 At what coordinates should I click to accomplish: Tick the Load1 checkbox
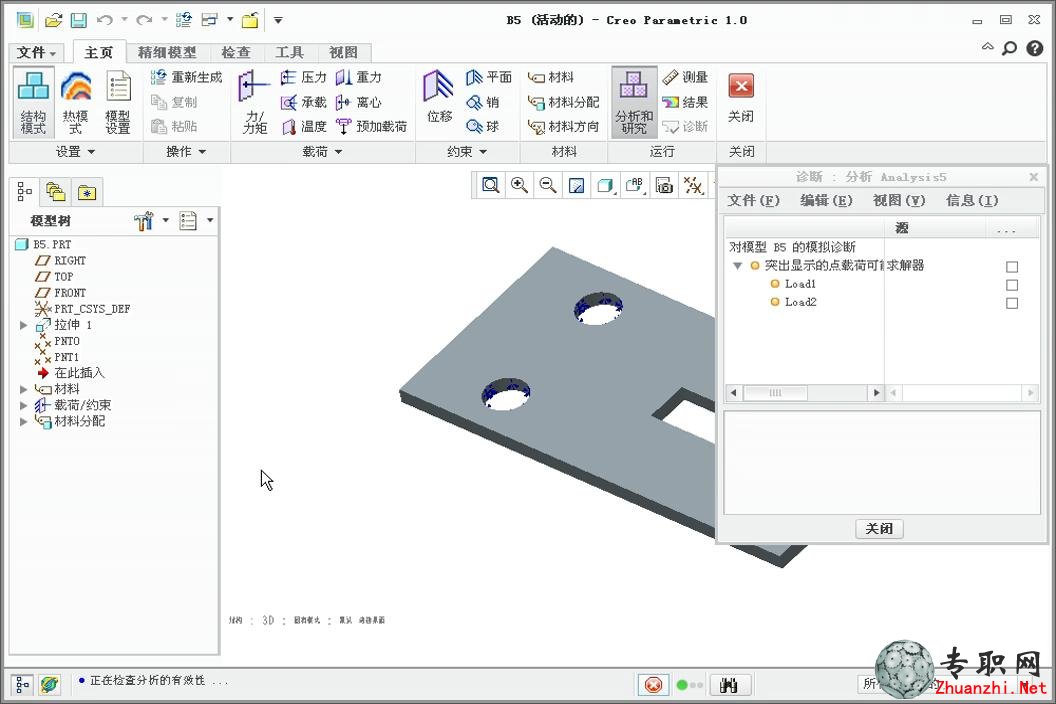coord(1012,285)
